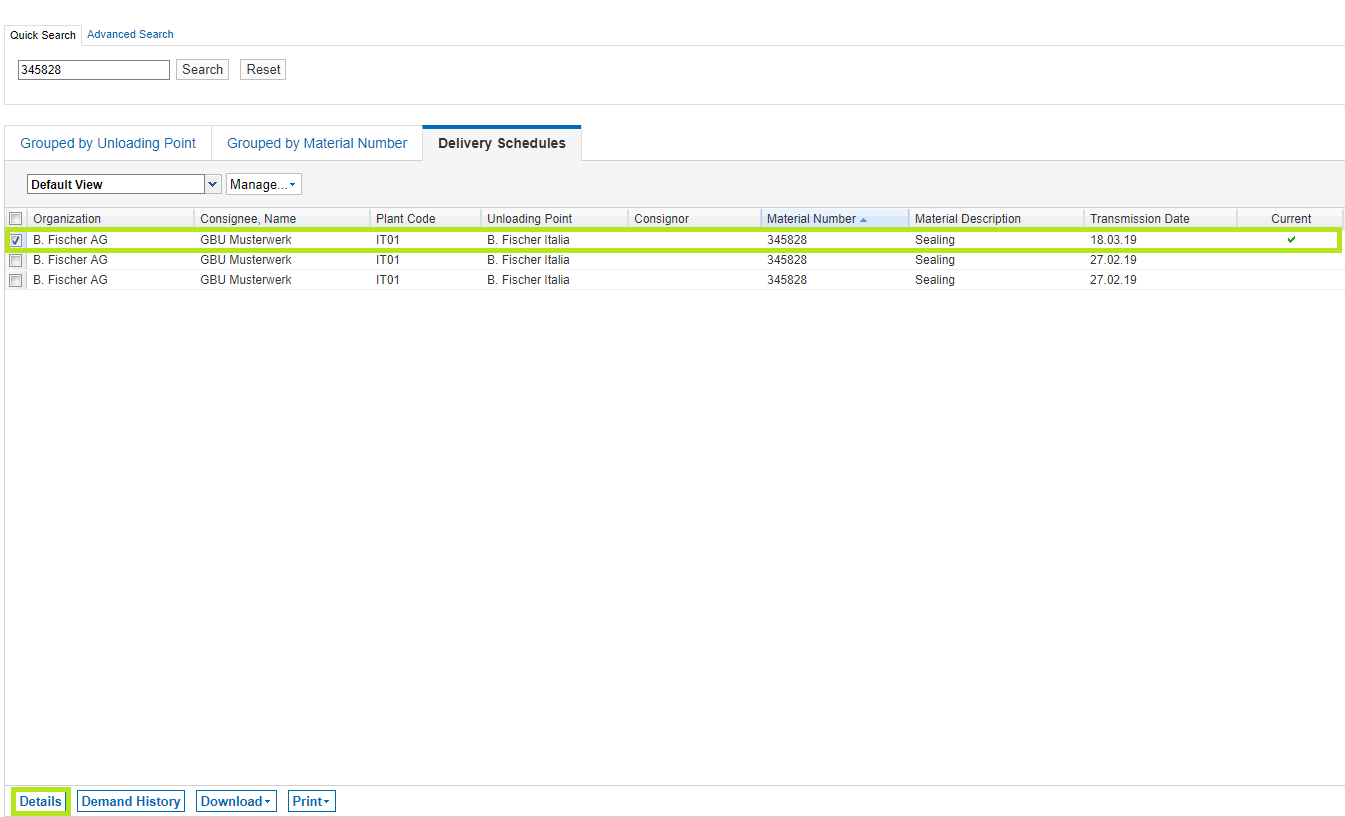1345x817 pixels.
Task: Click the Reset button
Action: tap(263, 70)
